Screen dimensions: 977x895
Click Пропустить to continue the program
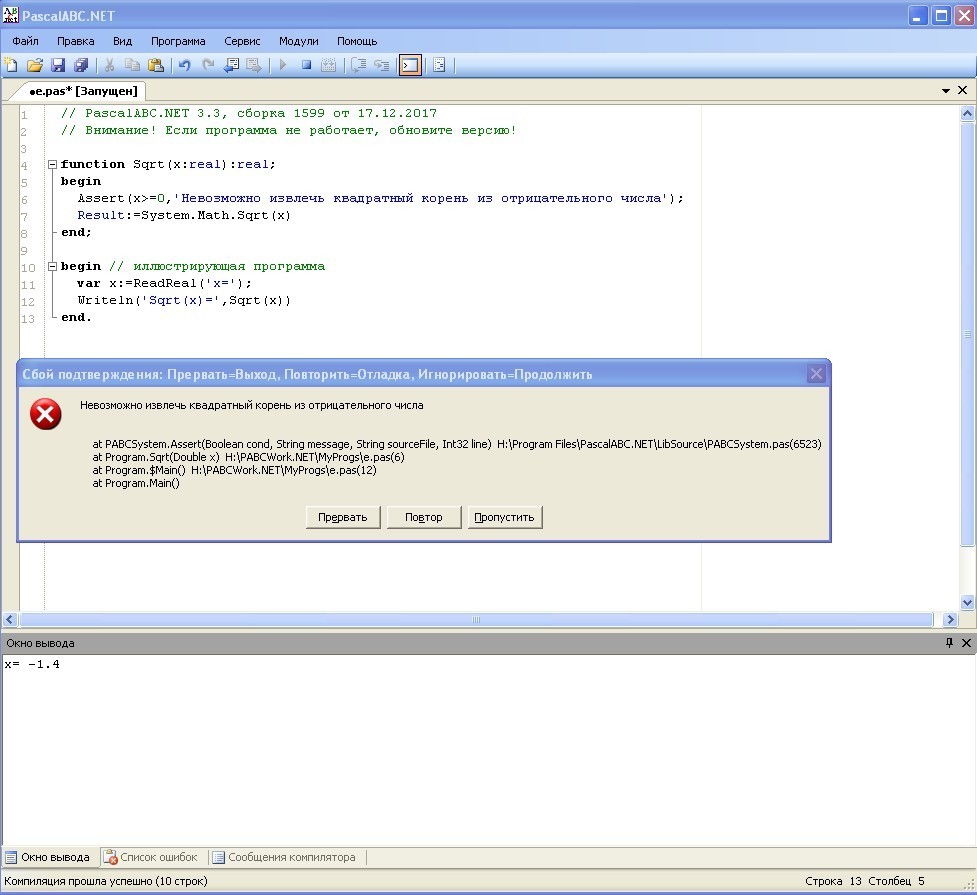(505, 517)
